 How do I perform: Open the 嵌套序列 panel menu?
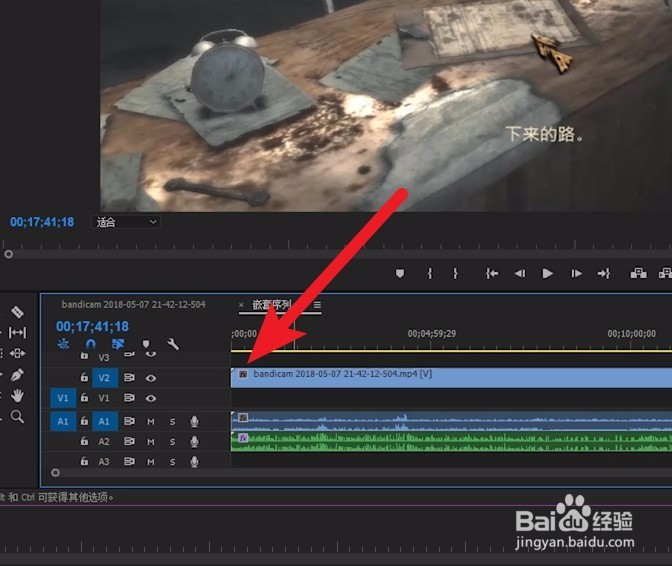(317, 305)
